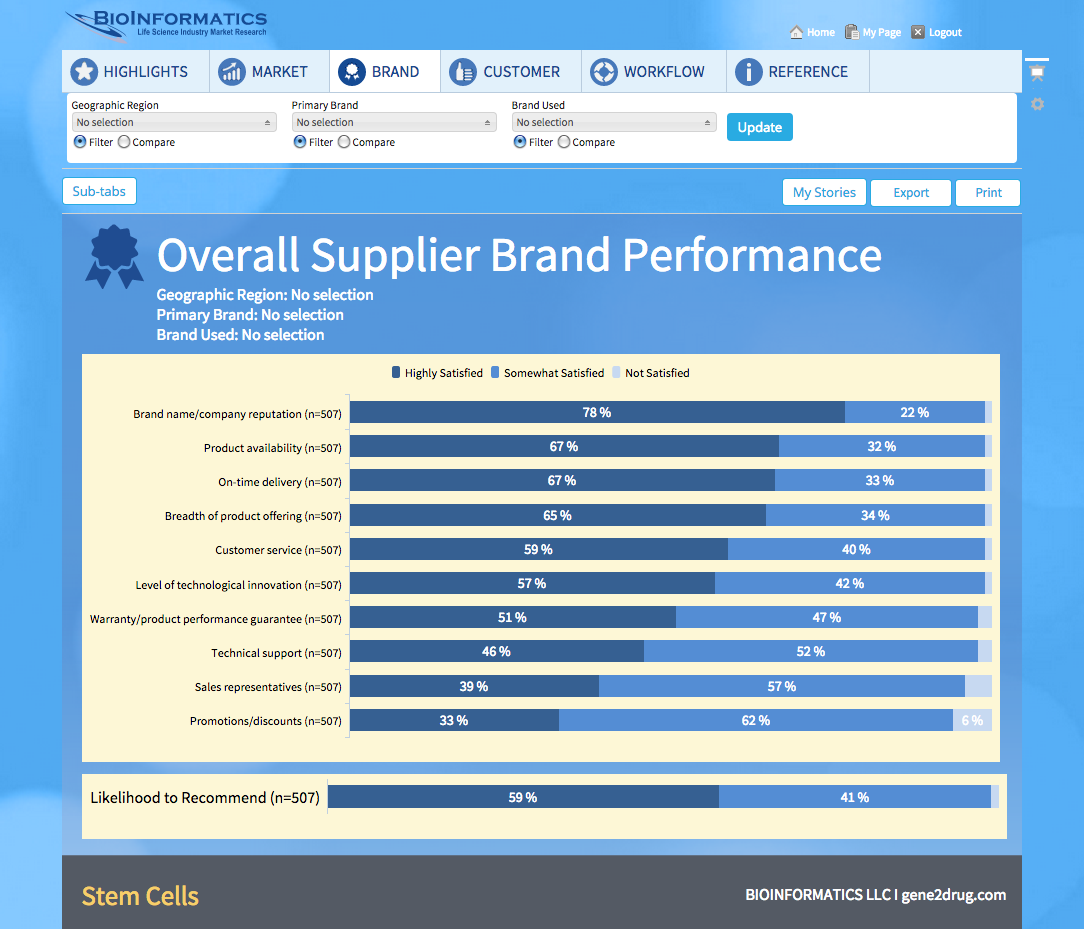Click the presentation mode icon at right edge
Viewport: 1084px width, 929px height.
1037,71
